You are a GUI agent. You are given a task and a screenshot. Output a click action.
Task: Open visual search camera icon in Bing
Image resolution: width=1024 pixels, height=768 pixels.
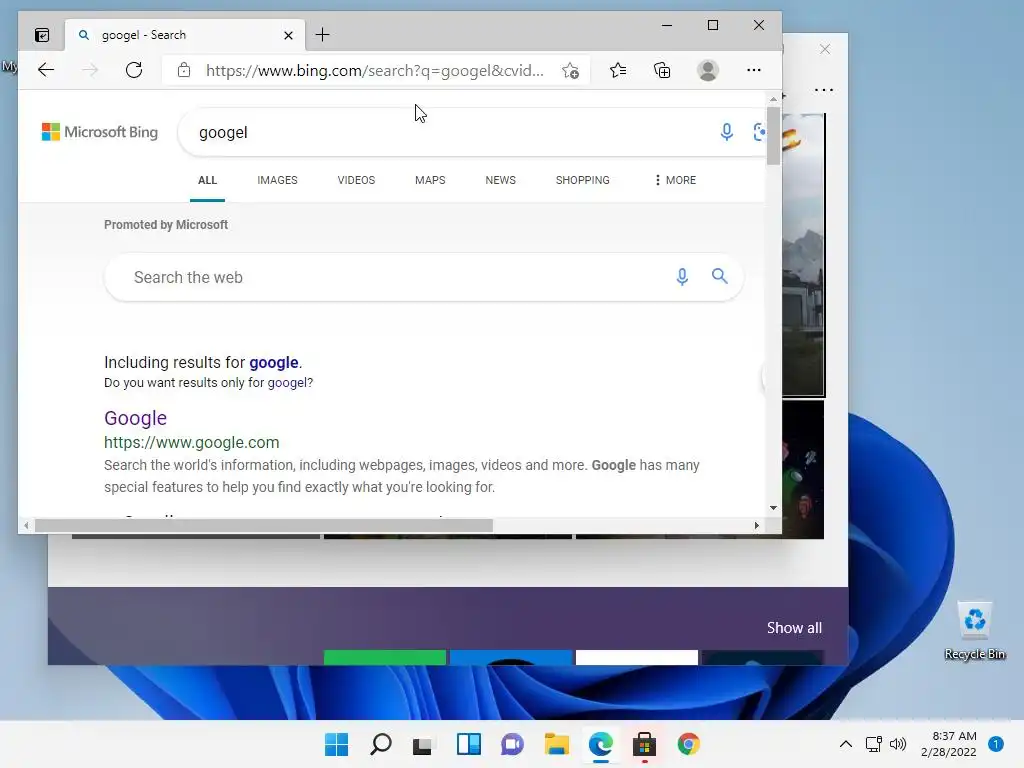[759, 132]
